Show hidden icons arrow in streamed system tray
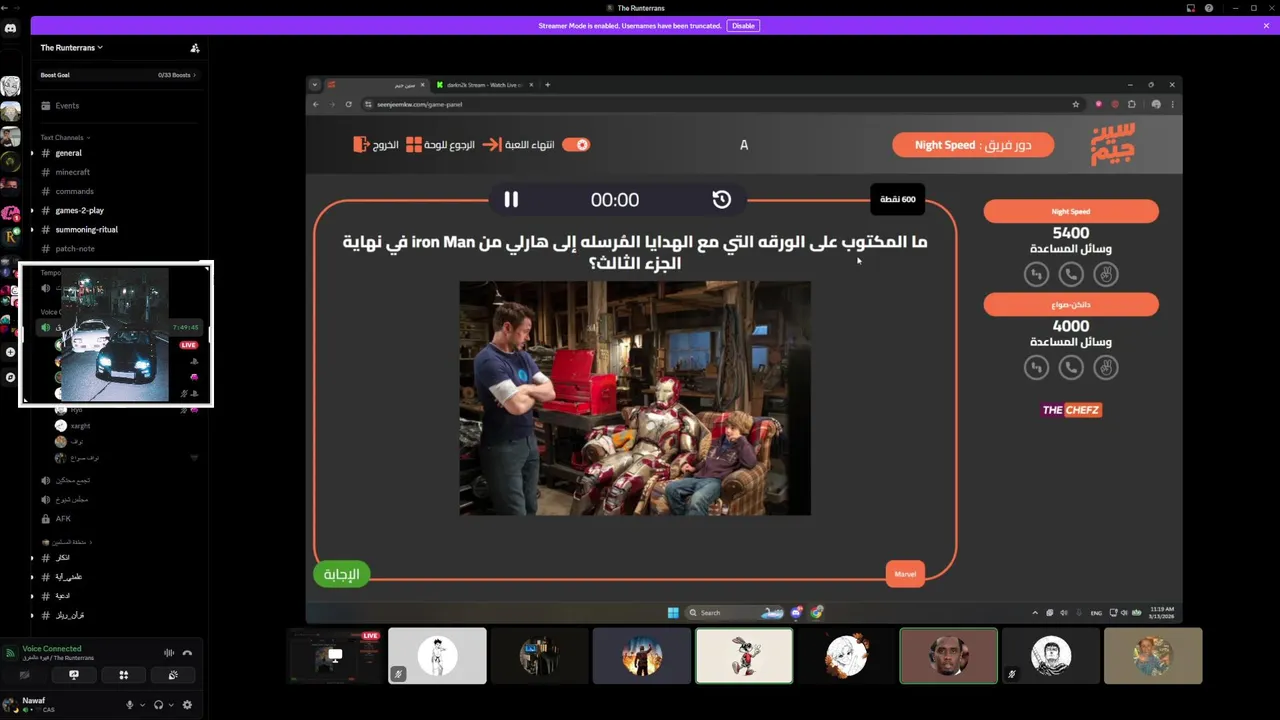The image size is (1280, 720). click(1035, 612)
